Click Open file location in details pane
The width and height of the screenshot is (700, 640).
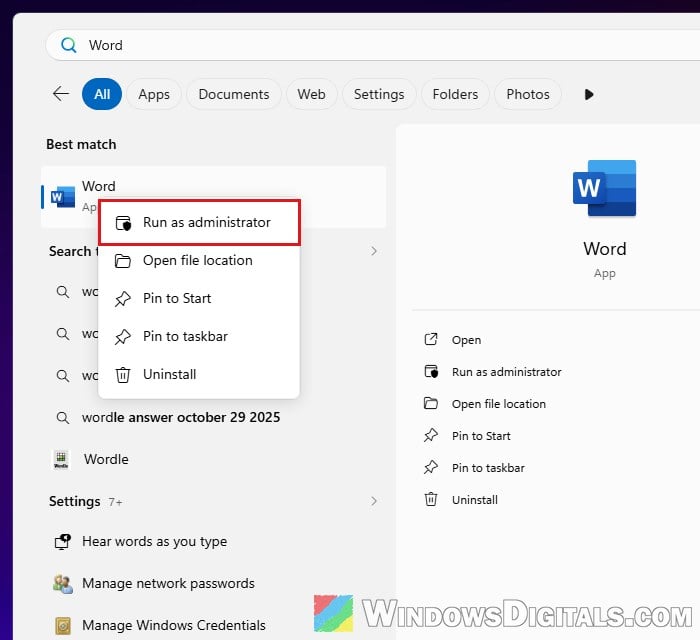click(499, 404)
